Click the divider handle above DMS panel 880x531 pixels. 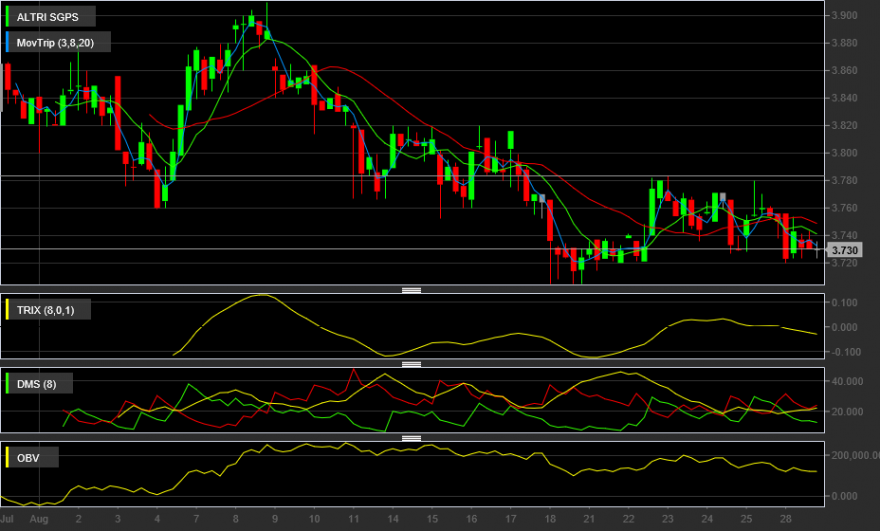click(x=411, y=364)
